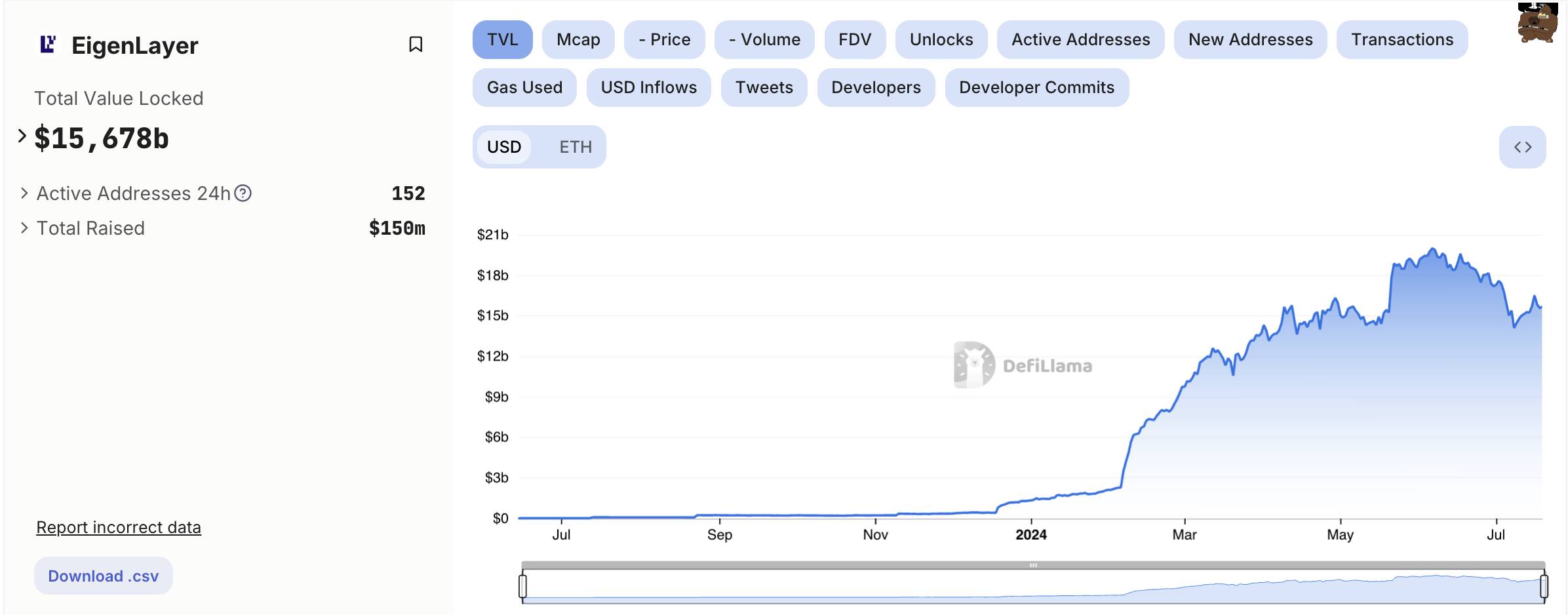Open the Report incorrect data link

coord(119,527)
